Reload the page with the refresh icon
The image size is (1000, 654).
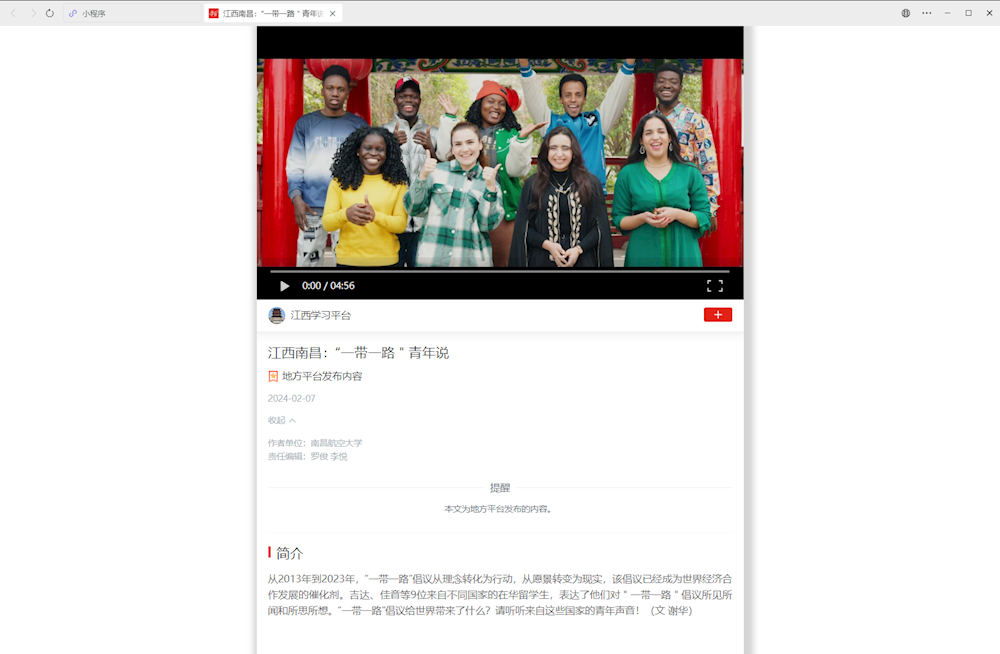click(50, 13)
